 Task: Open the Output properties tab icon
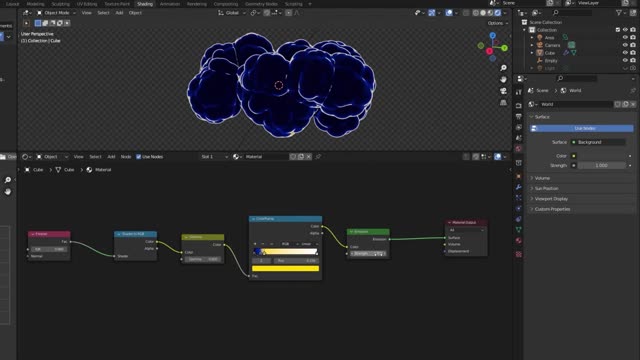518,117
